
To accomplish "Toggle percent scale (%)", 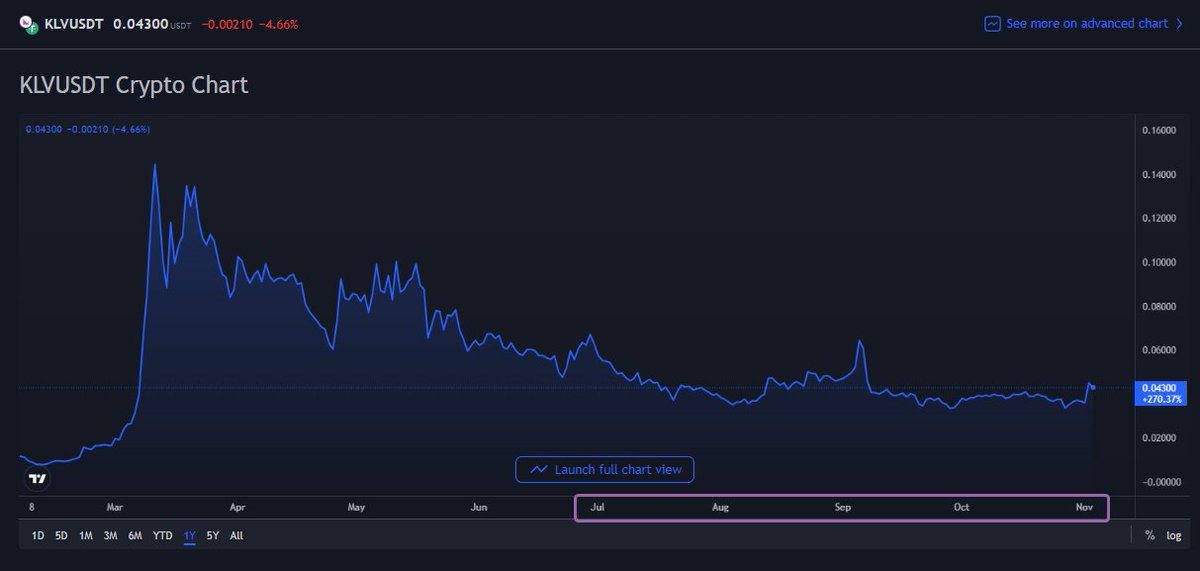I will [x=1150, y=536].
